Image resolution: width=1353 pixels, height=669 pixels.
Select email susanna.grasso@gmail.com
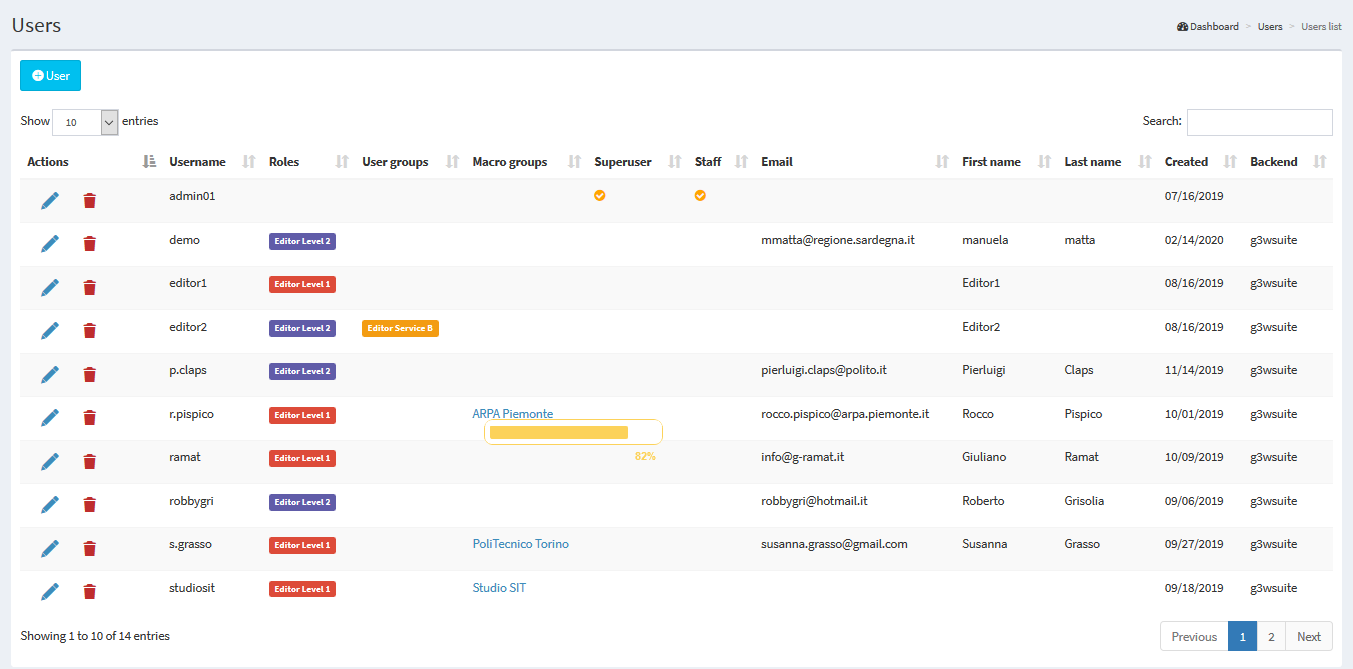(x=834, y=544)
